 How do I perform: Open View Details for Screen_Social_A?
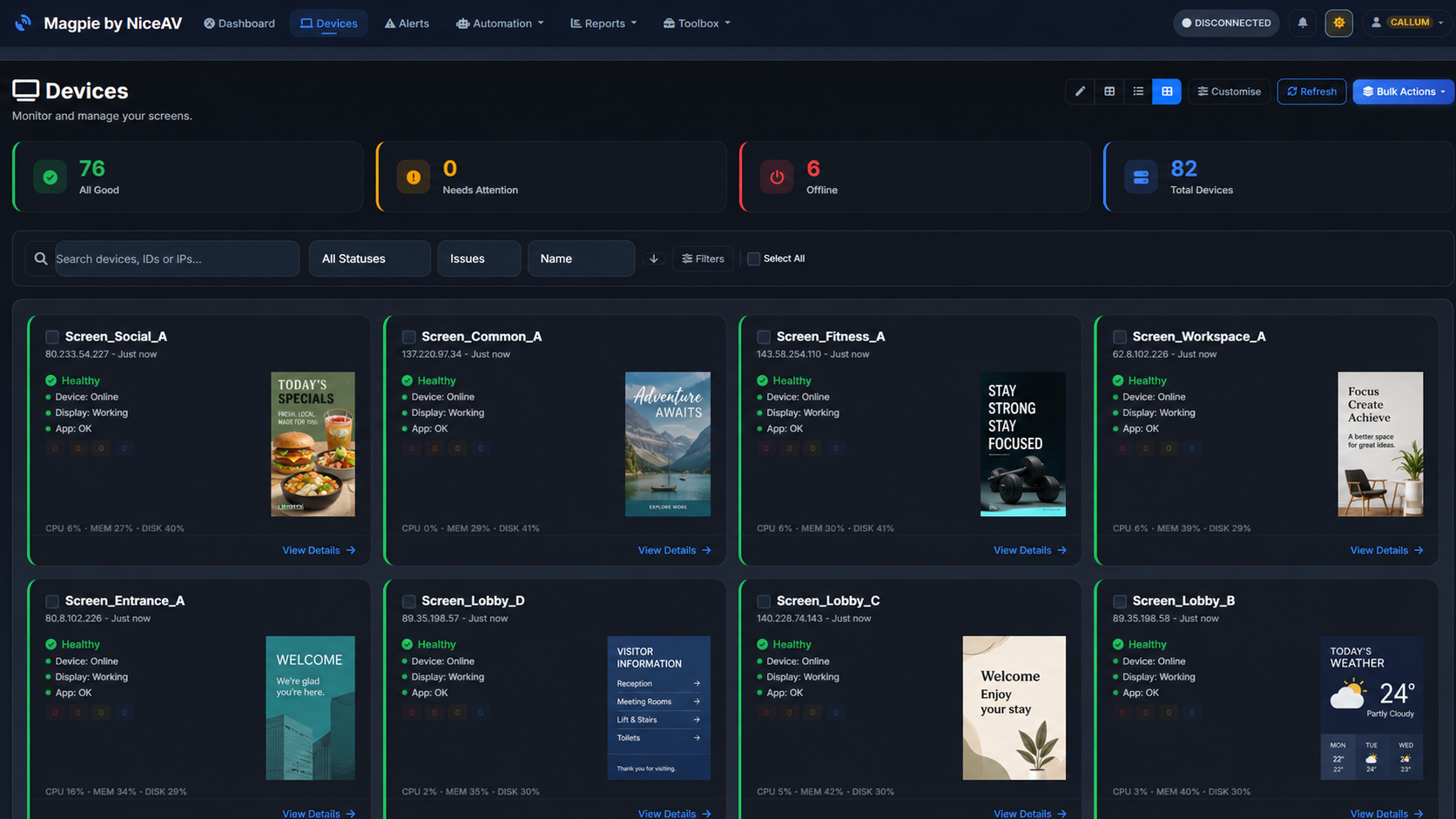(x=319, y=550)
